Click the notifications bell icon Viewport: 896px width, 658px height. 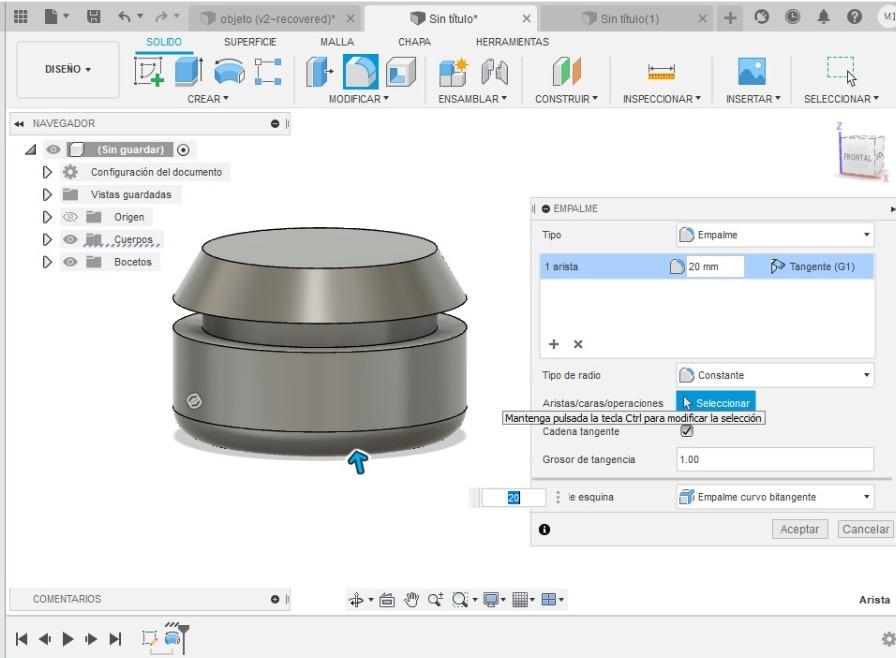[x=823, y=17]
